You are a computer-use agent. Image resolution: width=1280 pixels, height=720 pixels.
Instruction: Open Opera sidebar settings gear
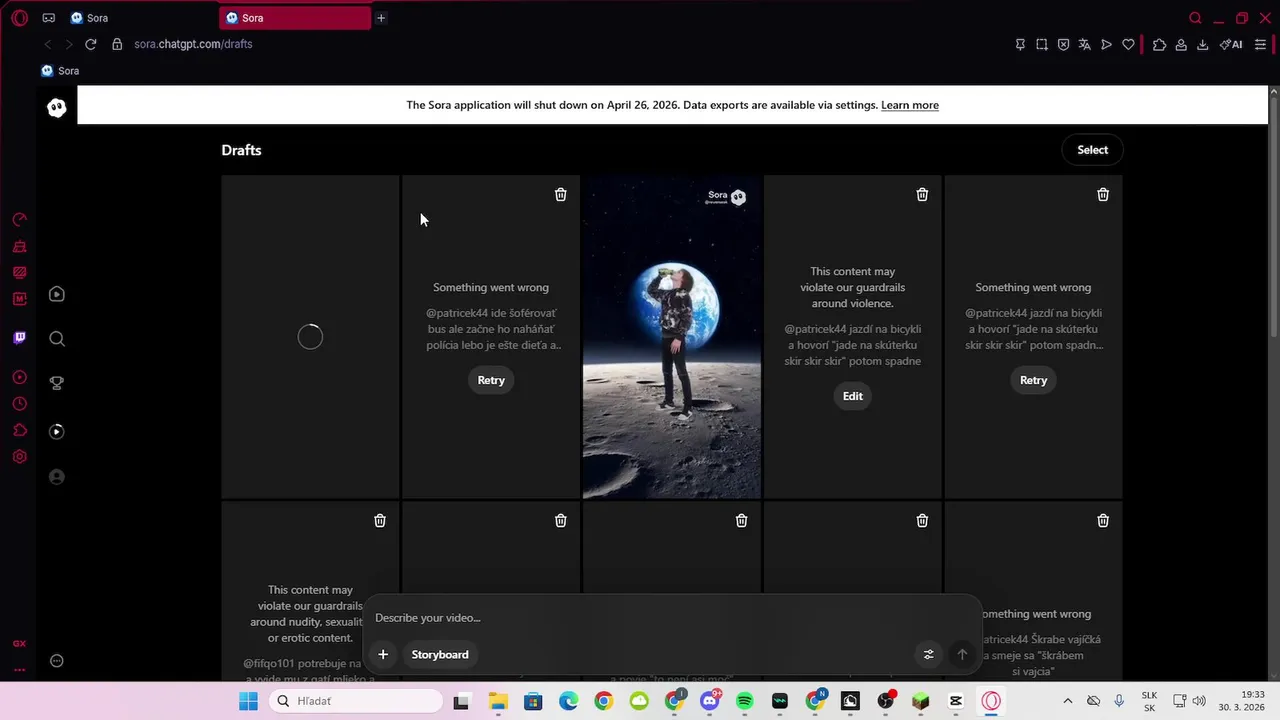pyautogui.click(x=19, y=457)
